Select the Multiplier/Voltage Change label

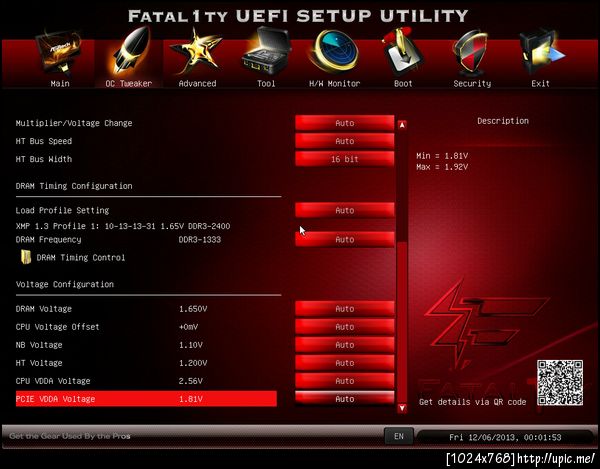74,123
